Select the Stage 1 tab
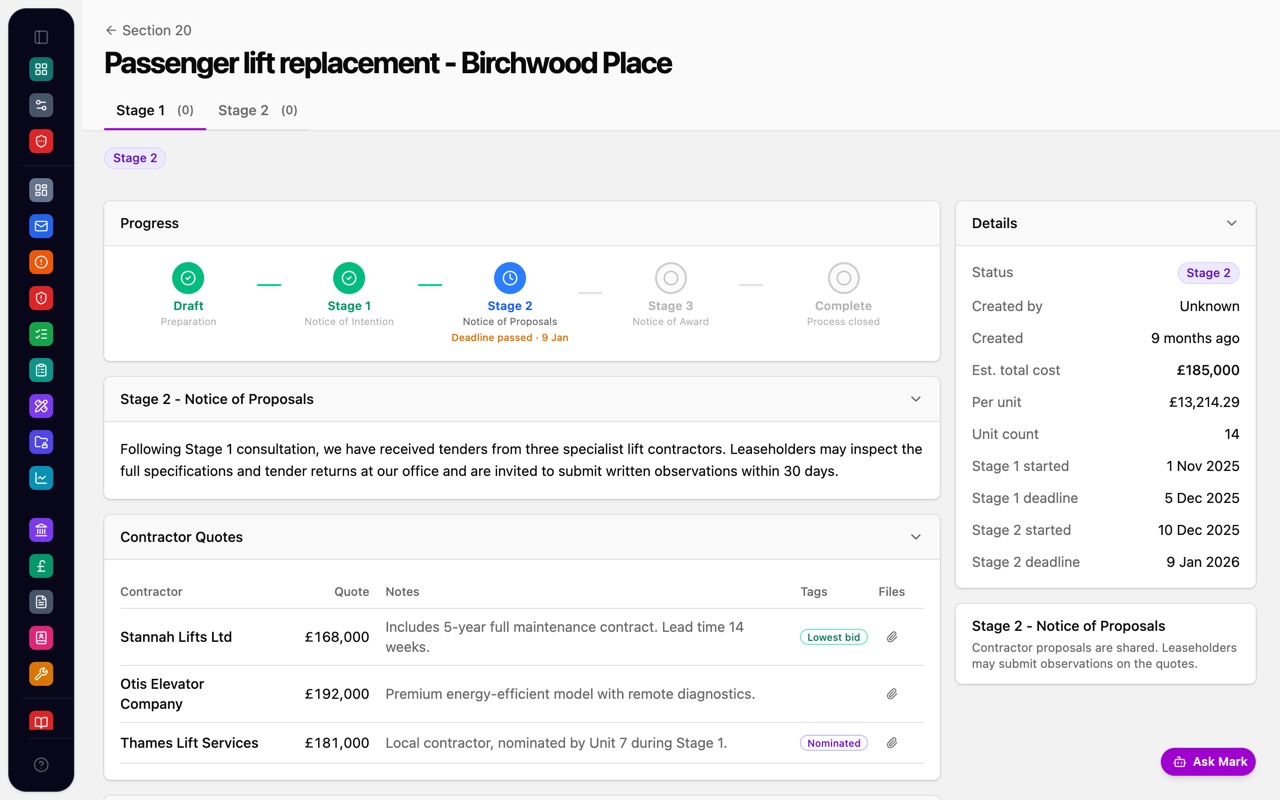The width and height of the screenshot is (1280, 800). [x=155, y=110]
